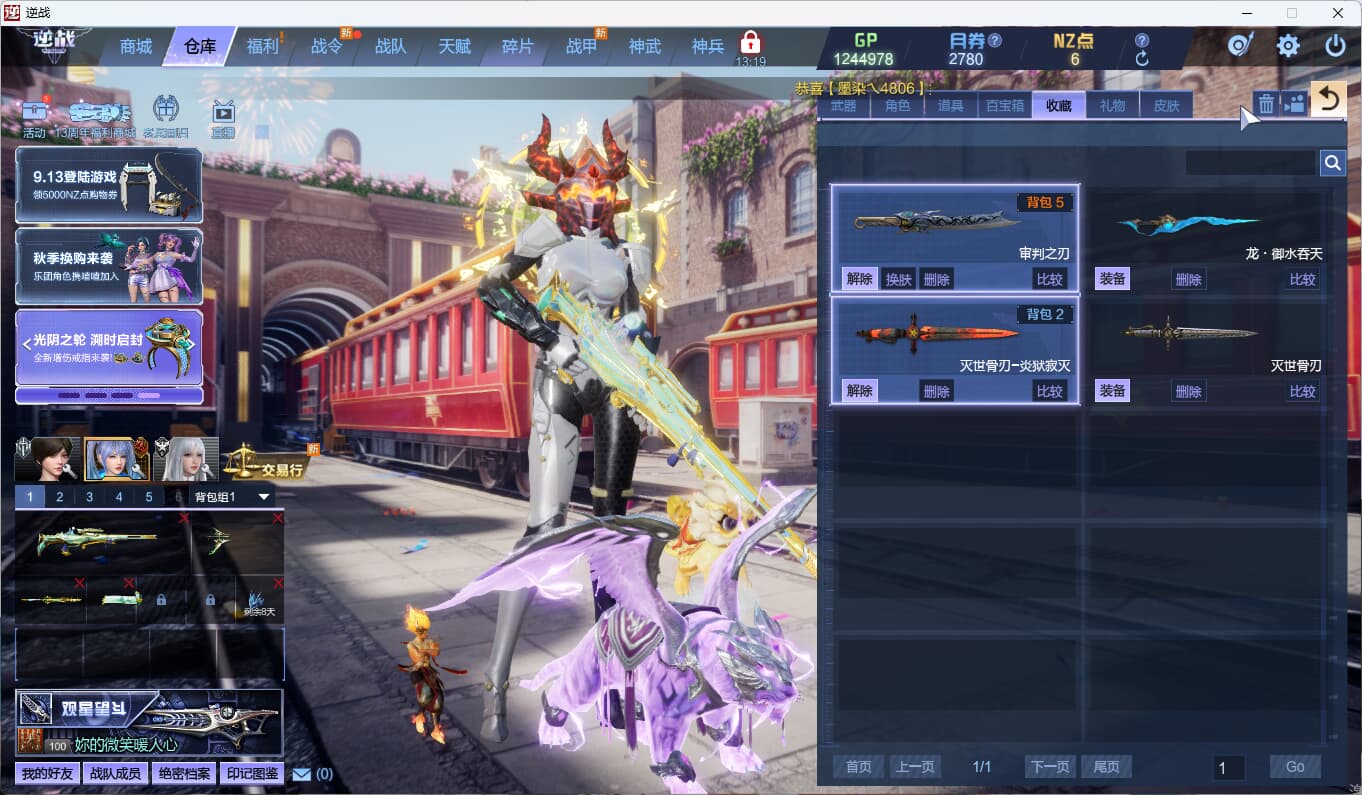
Task: Switch to backpack slot 3 tab
Action: (90, 497)
